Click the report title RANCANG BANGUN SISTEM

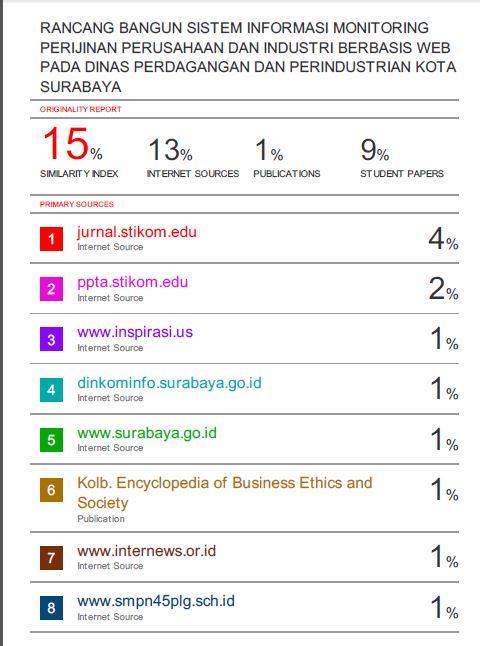click(x=248, y=57)
